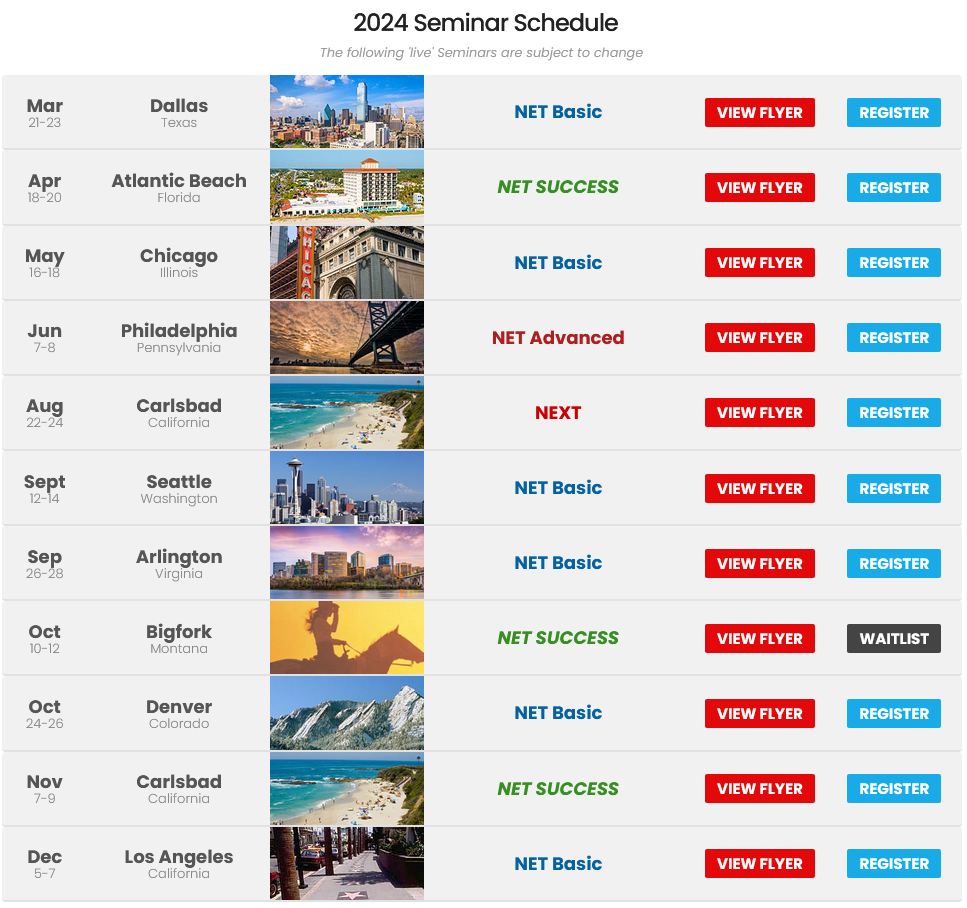View flyer for the Dallas seminar
967x908 pixels.
[760, 112]
